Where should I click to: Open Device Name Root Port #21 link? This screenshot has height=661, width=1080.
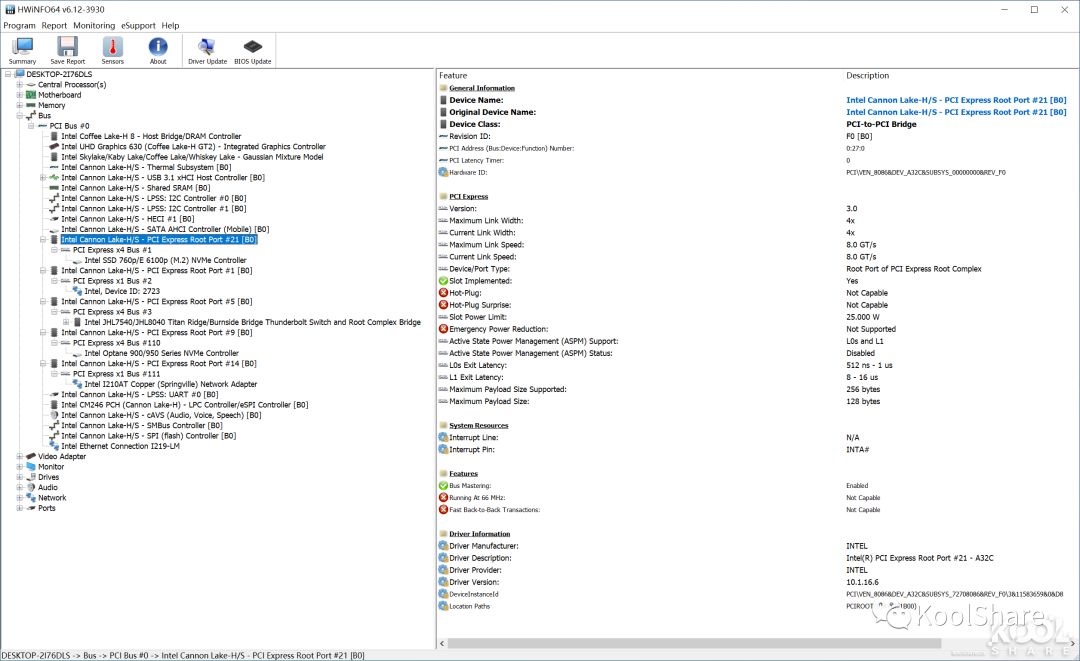point(956,100)
